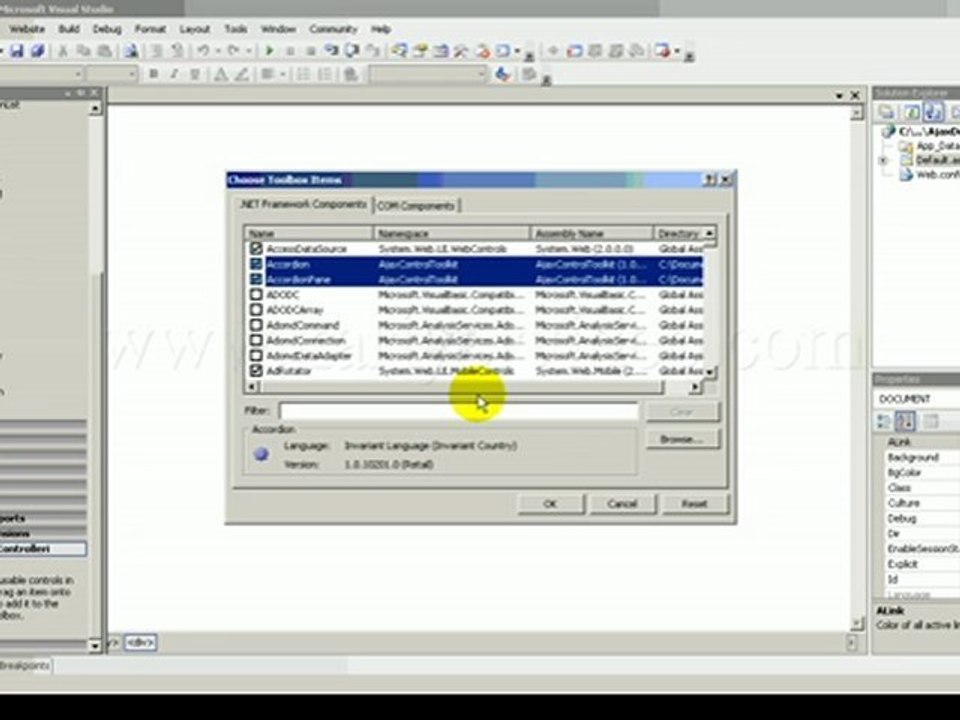Click the Web.config file icon
The height and width of the screenshot is (720, 960).
(906, 175)
